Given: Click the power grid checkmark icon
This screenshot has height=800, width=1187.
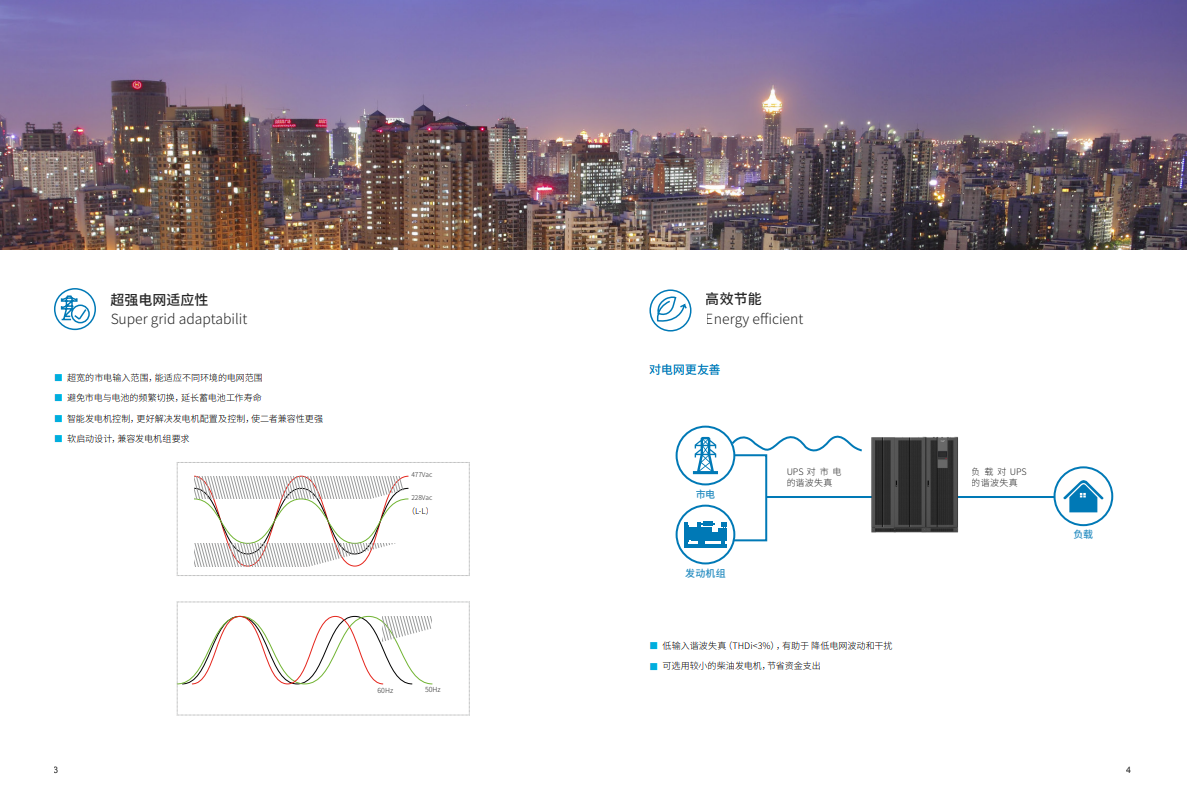Looking at the screenshot, I should point(74,310).
